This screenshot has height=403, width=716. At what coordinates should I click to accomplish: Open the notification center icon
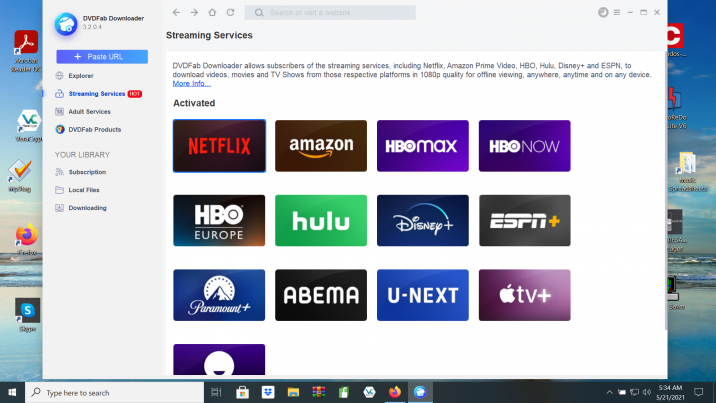[698, 392]
